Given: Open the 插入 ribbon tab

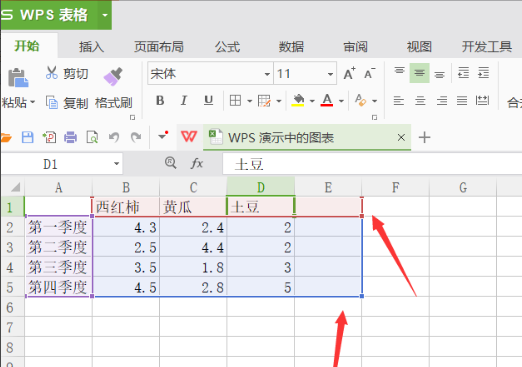Looking at the screenshot, I should [91, 47].
